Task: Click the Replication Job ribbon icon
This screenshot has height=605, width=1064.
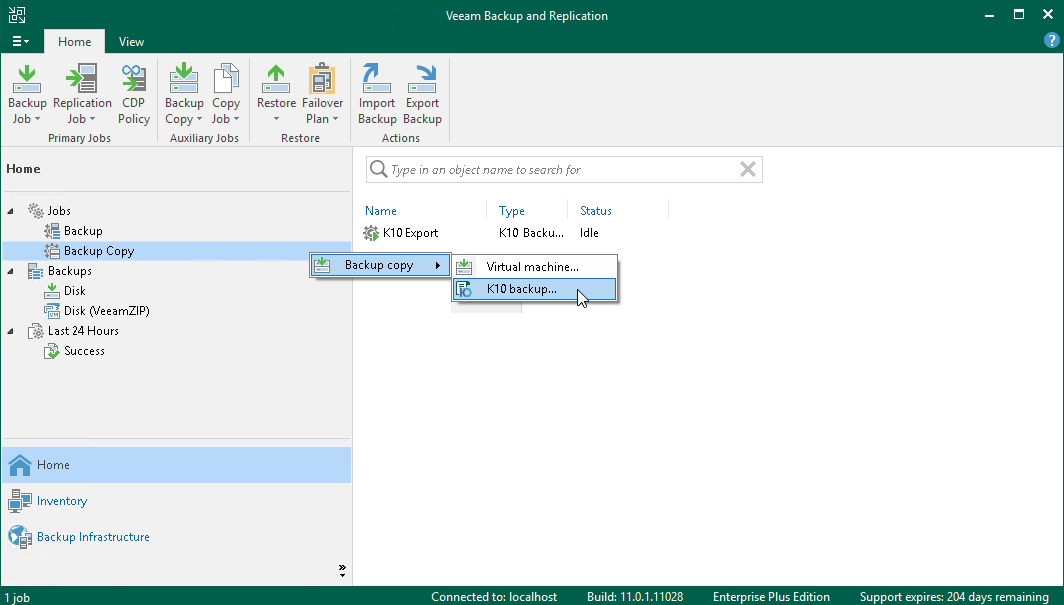Action: point(82,79)
